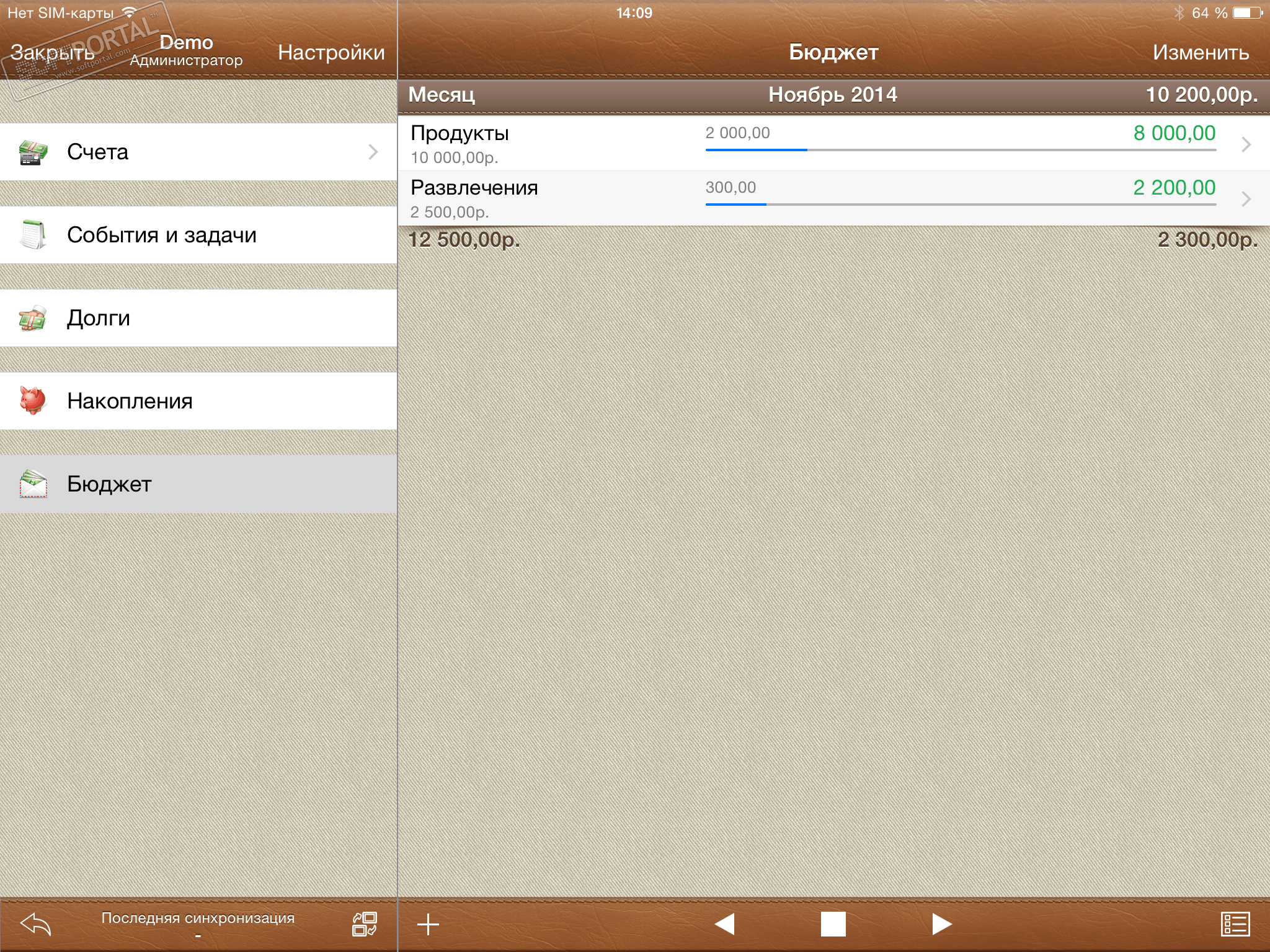
Task: Tap the Изменить button
Action: coord(1201,53)
